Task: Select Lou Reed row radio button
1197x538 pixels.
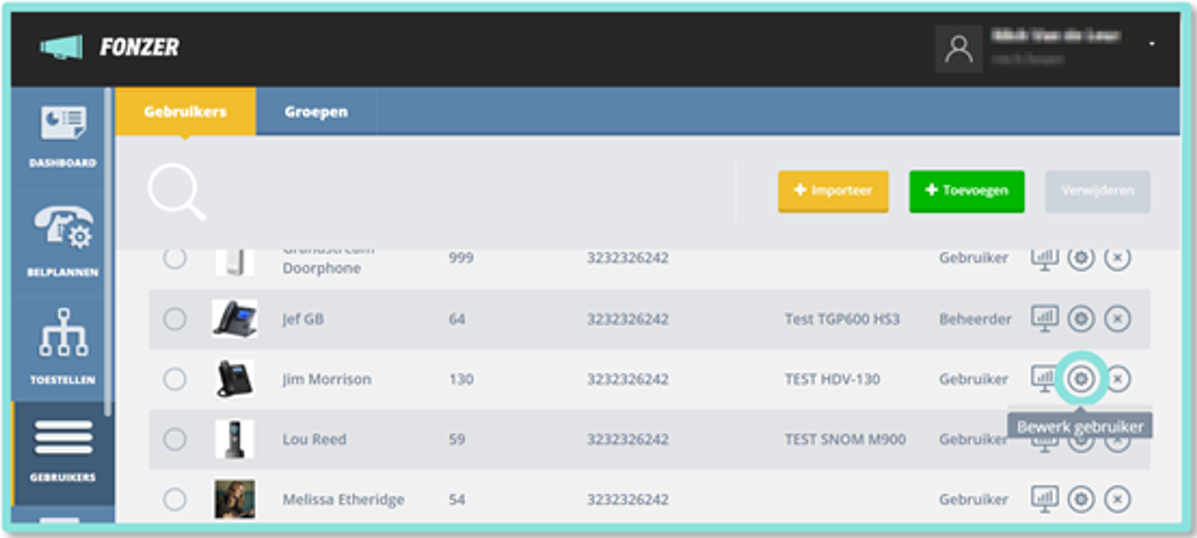Action: coord(175,439)
